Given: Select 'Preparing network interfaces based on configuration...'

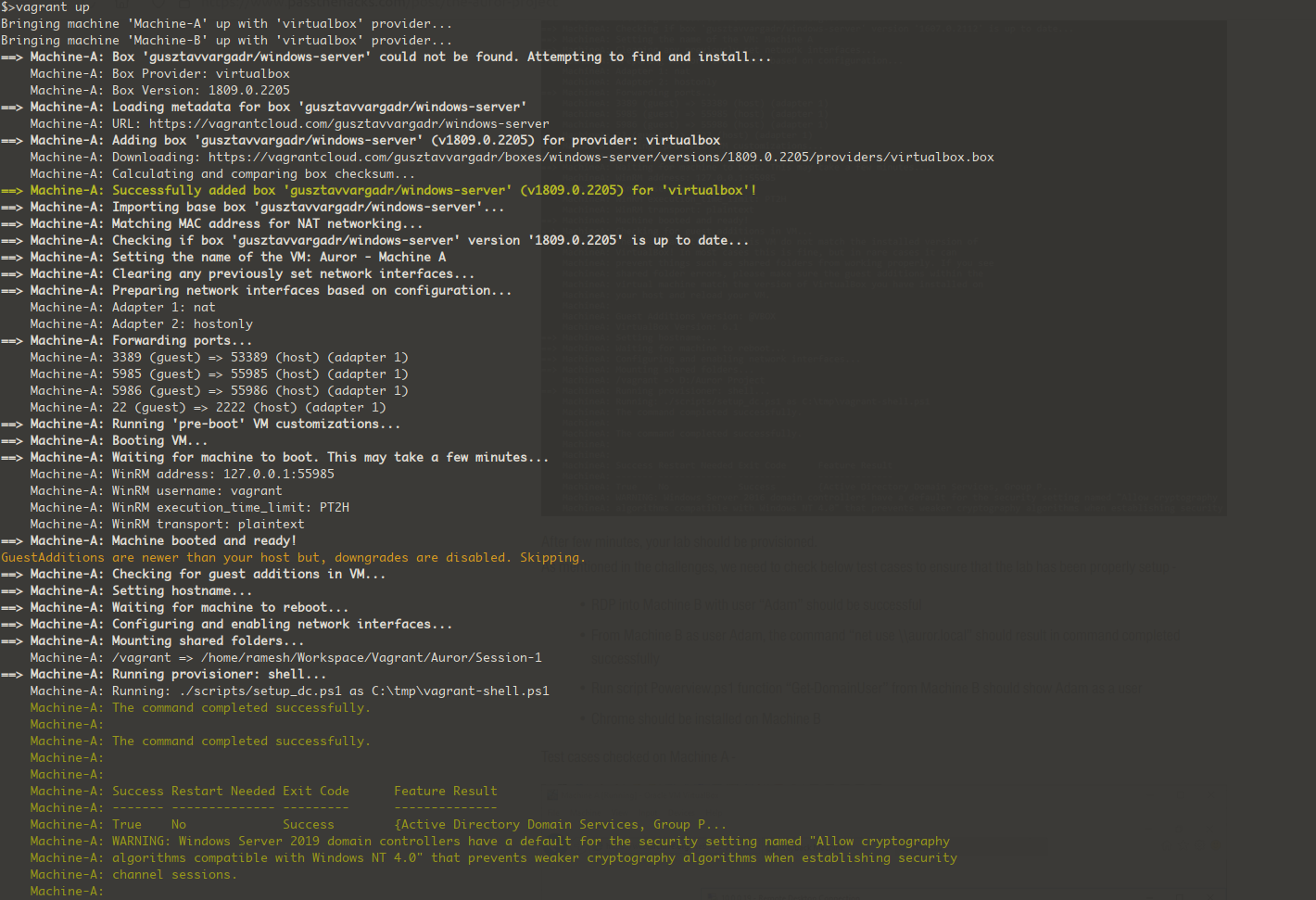Looking at the screenshot, I should (311, 291).
